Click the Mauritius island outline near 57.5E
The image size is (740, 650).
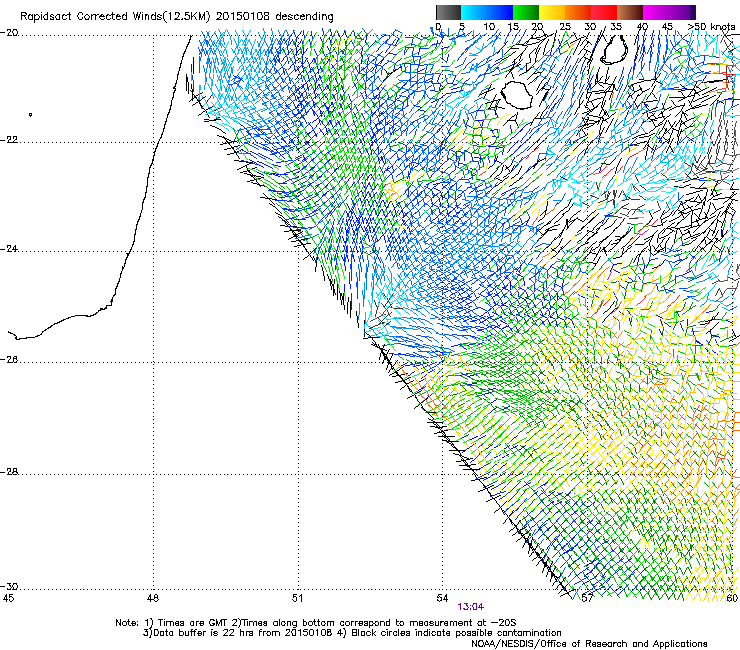coord(615,49)
